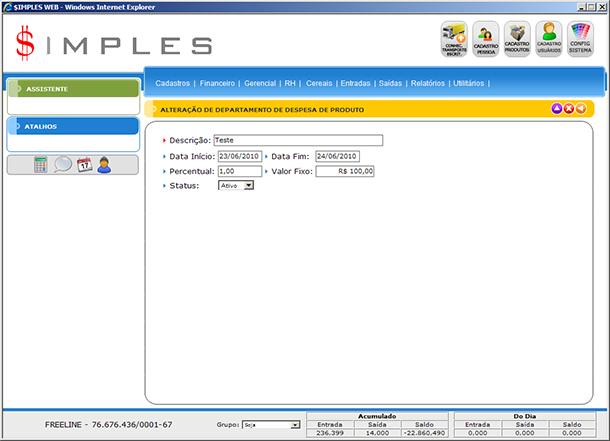Open the Cadastros menu
The height and width of the screenshot is (441, 610).
click(173, 83)
